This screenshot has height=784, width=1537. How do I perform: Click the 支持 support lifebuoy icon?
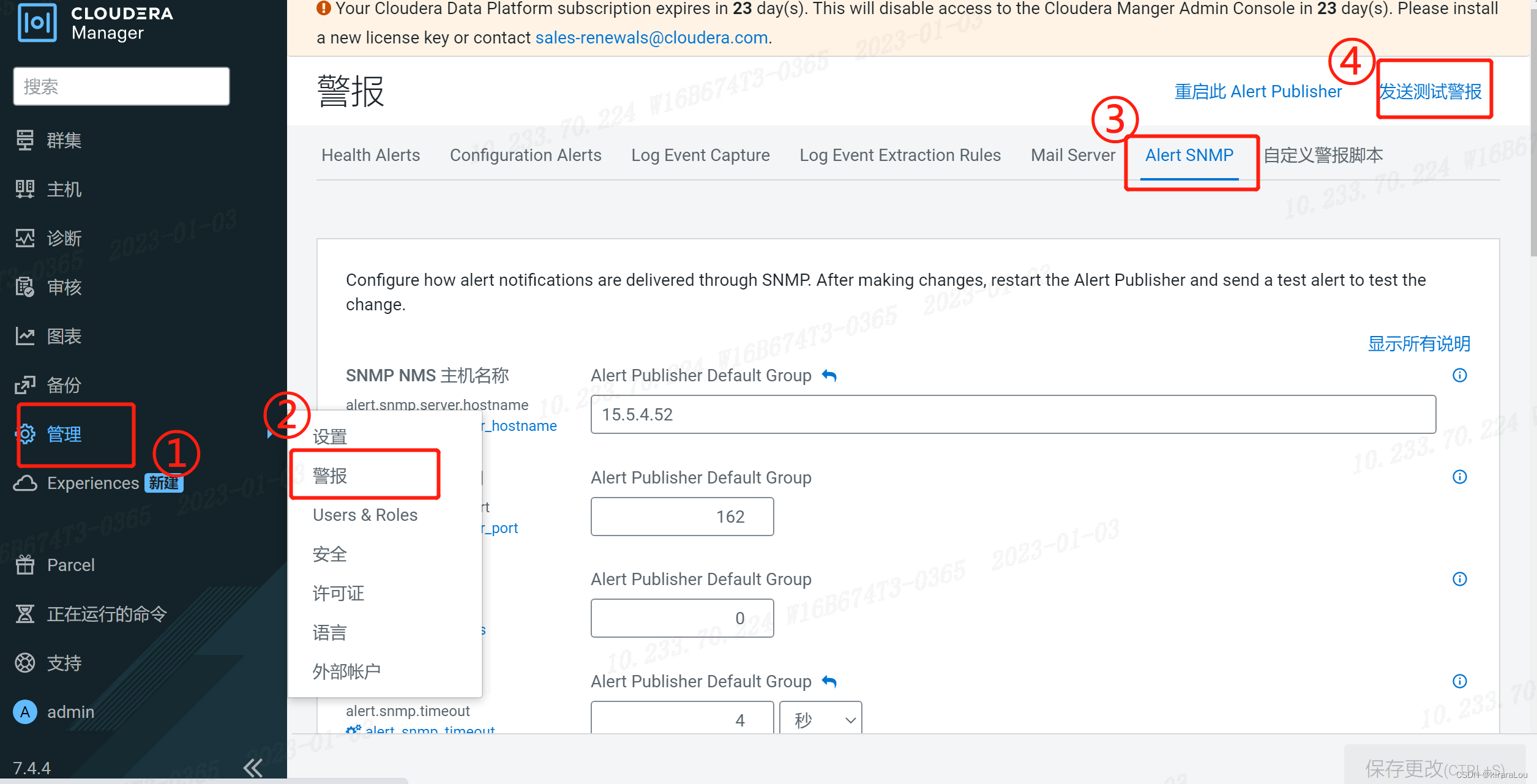click(25, 663)
